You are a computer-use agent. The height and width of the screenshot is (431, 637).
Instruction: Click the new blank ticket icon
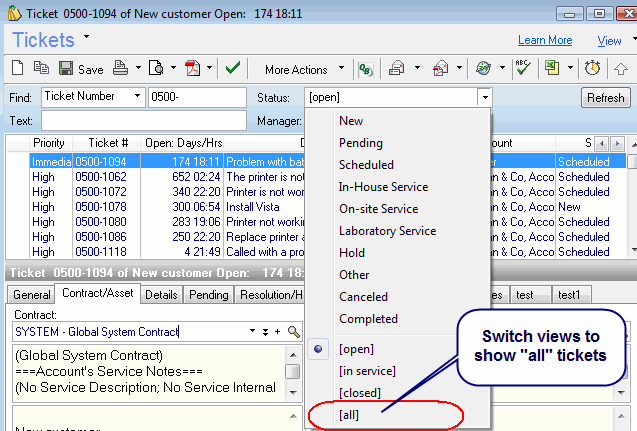tap(18, 69)
